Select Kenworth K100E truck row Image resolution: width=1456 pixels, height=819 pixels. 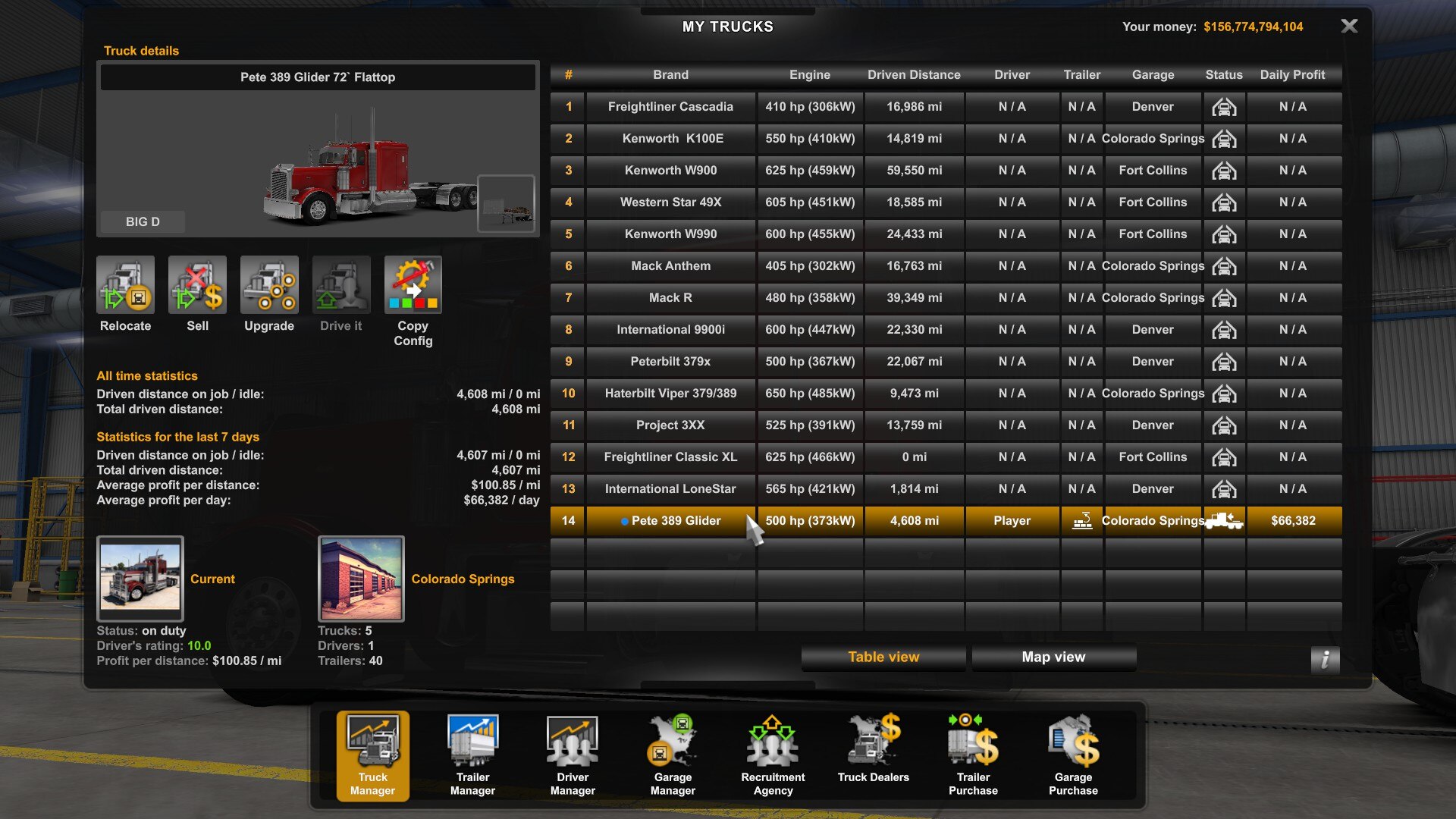946,139
